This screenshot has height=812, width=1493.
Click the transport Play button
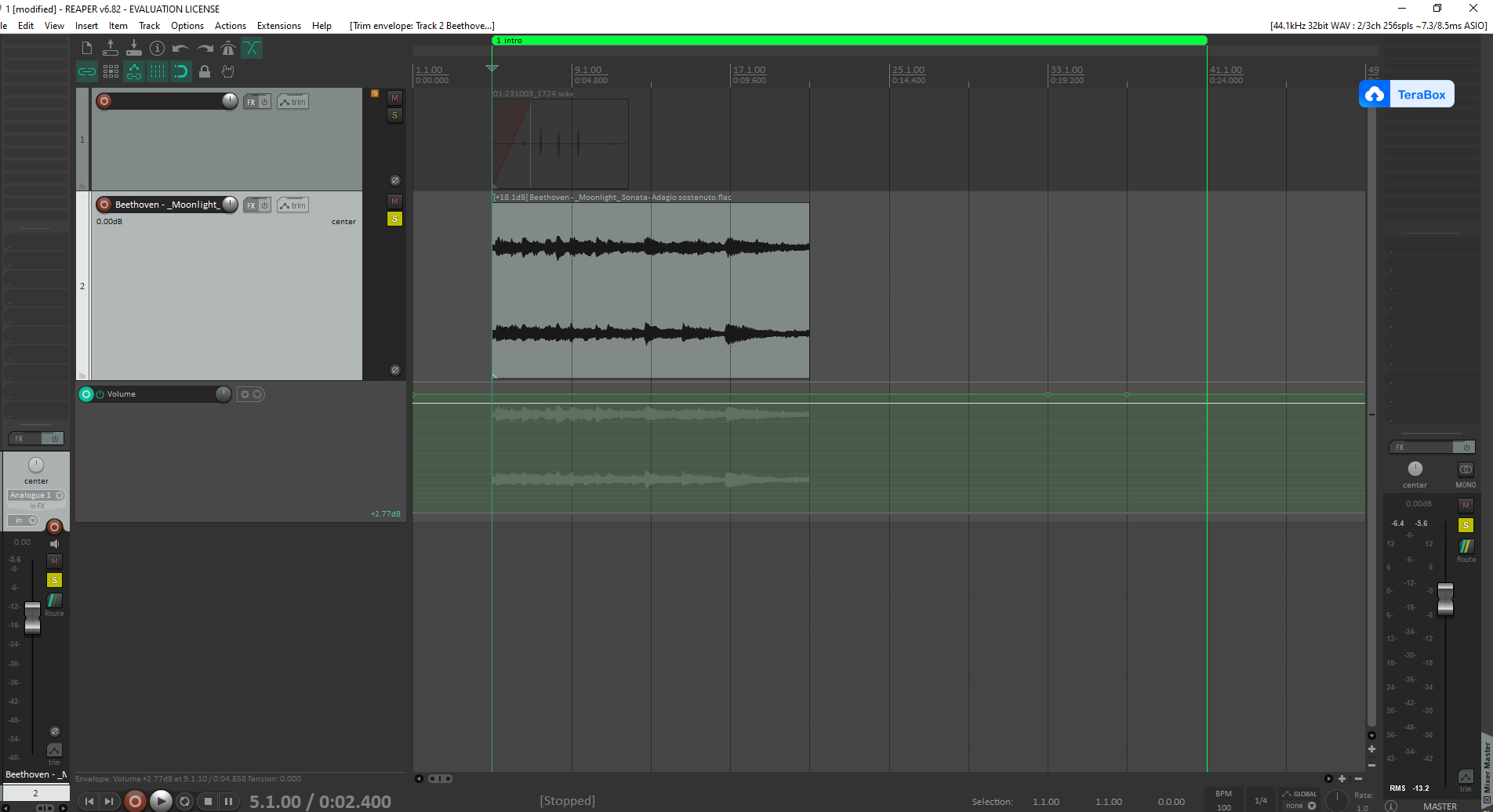pos(161,801)
